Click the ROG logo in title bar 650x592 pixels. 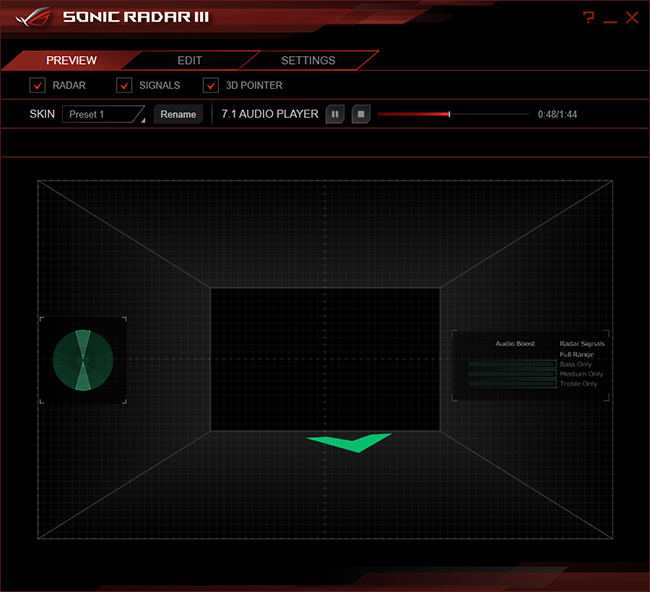click(34, 17)
